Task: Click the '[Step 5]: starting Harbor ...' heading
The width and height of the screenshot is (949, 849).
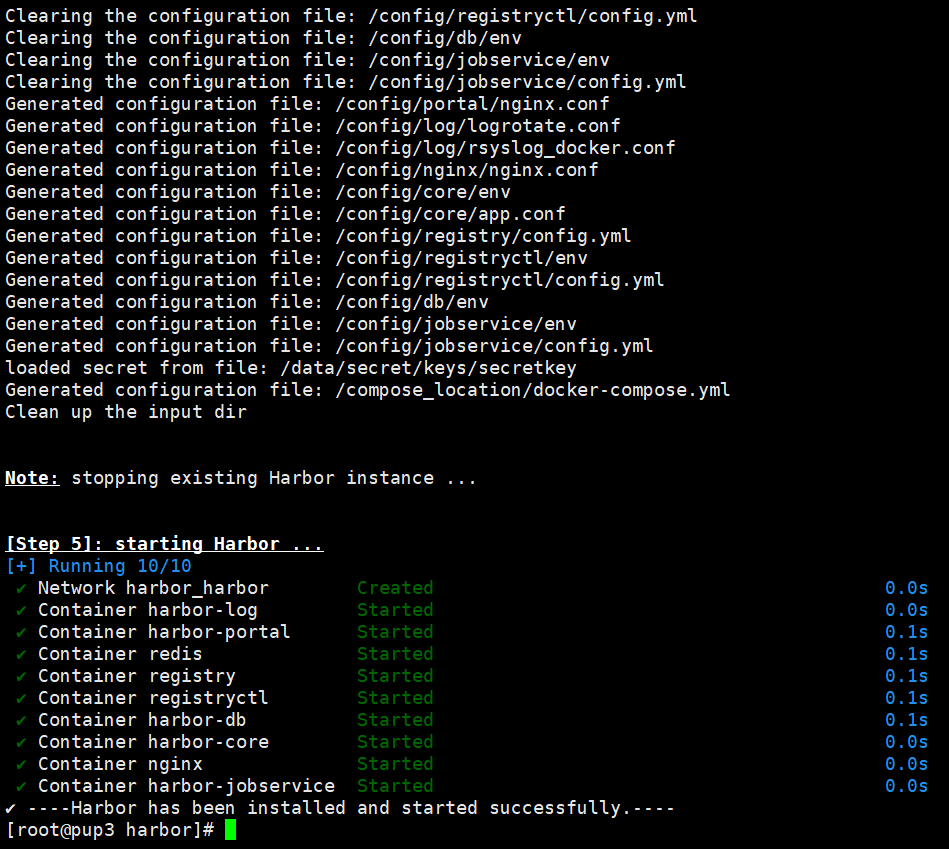Action: coord(165,543)
